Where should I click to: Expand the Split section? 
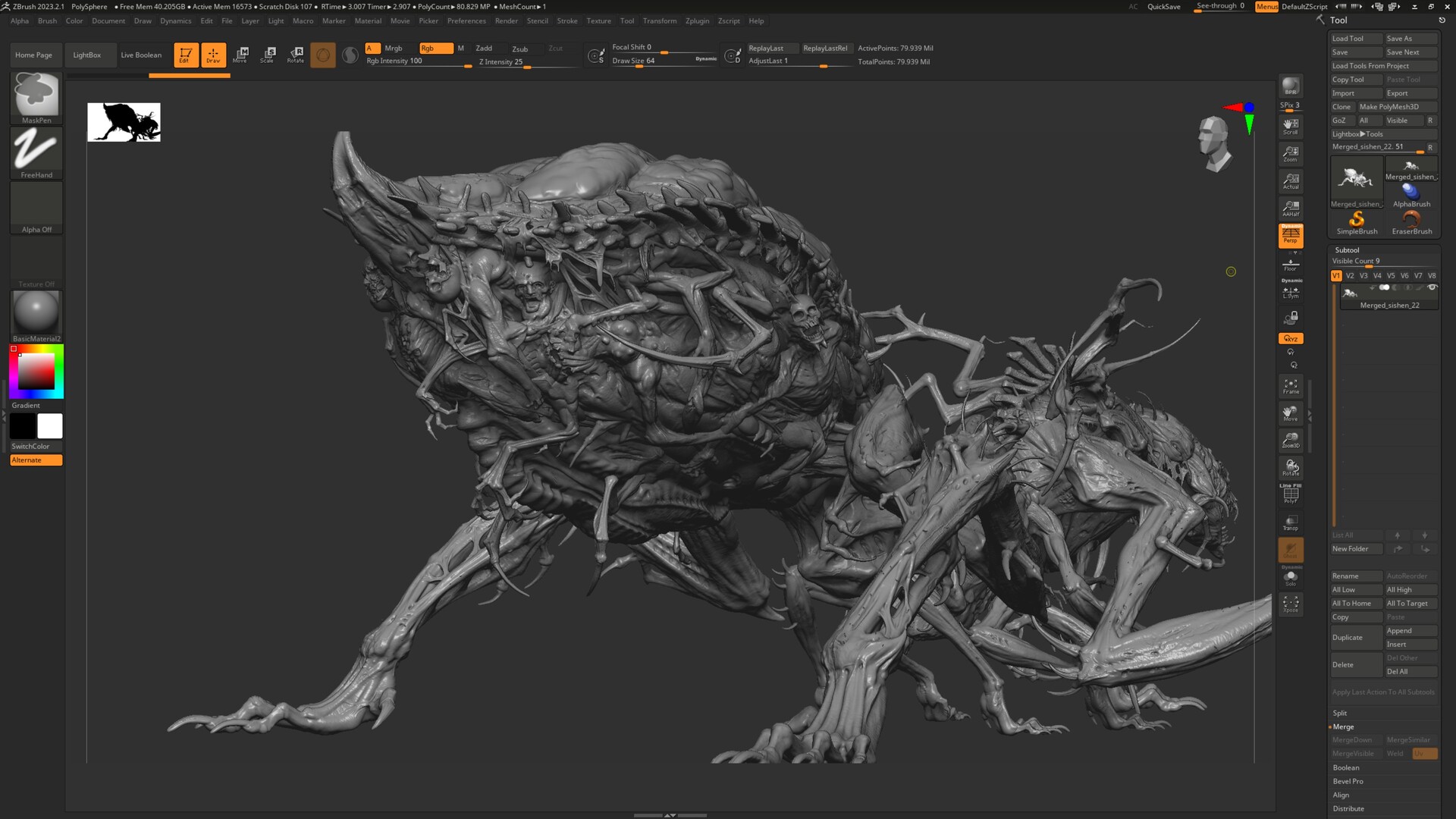(x=1340, y=713)
